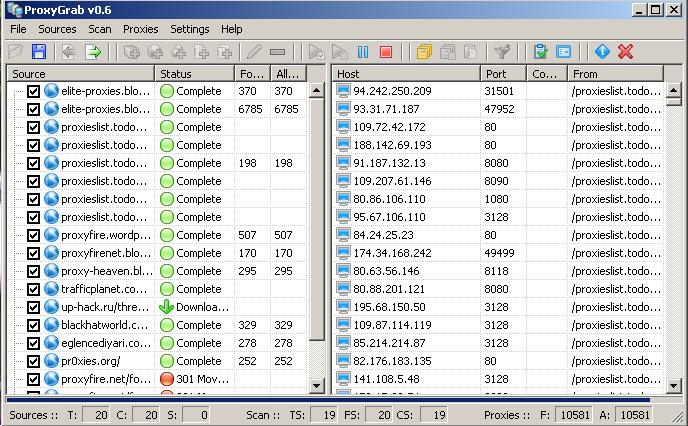Click the source list scroll-up arrow

(316, 90)
